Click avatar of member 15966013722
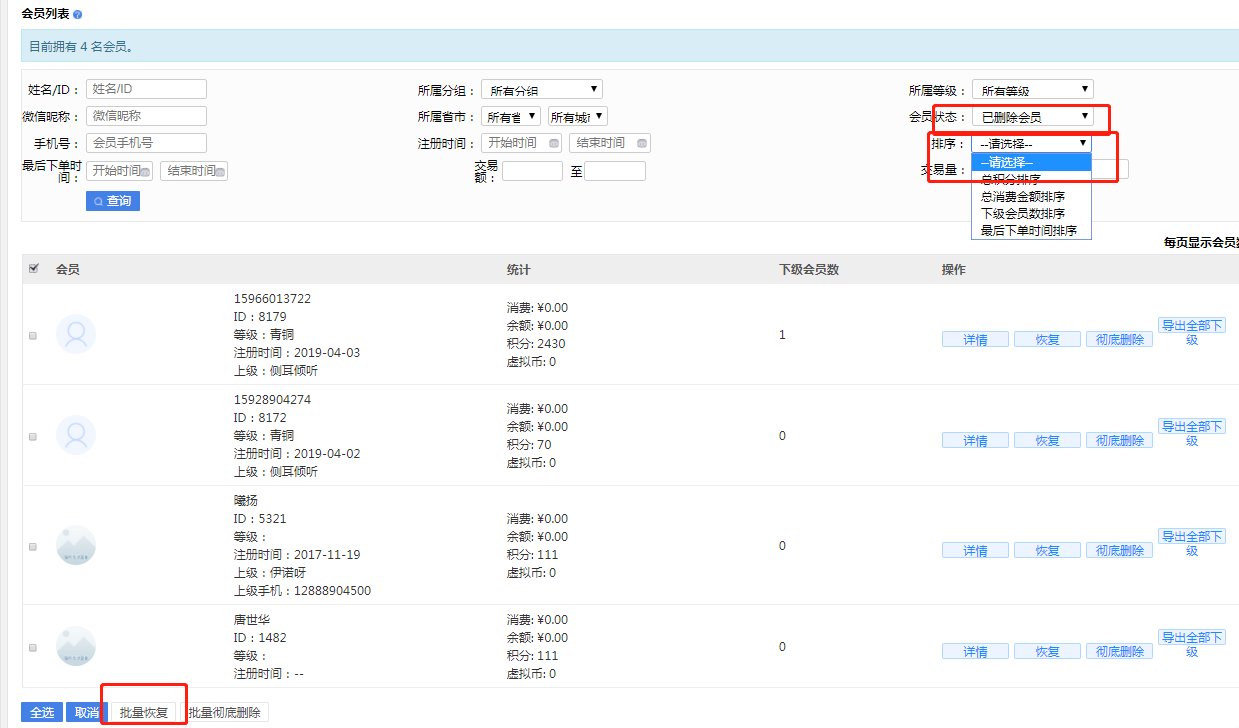This screenshot has width=1239, height=728. pos(76,334)
